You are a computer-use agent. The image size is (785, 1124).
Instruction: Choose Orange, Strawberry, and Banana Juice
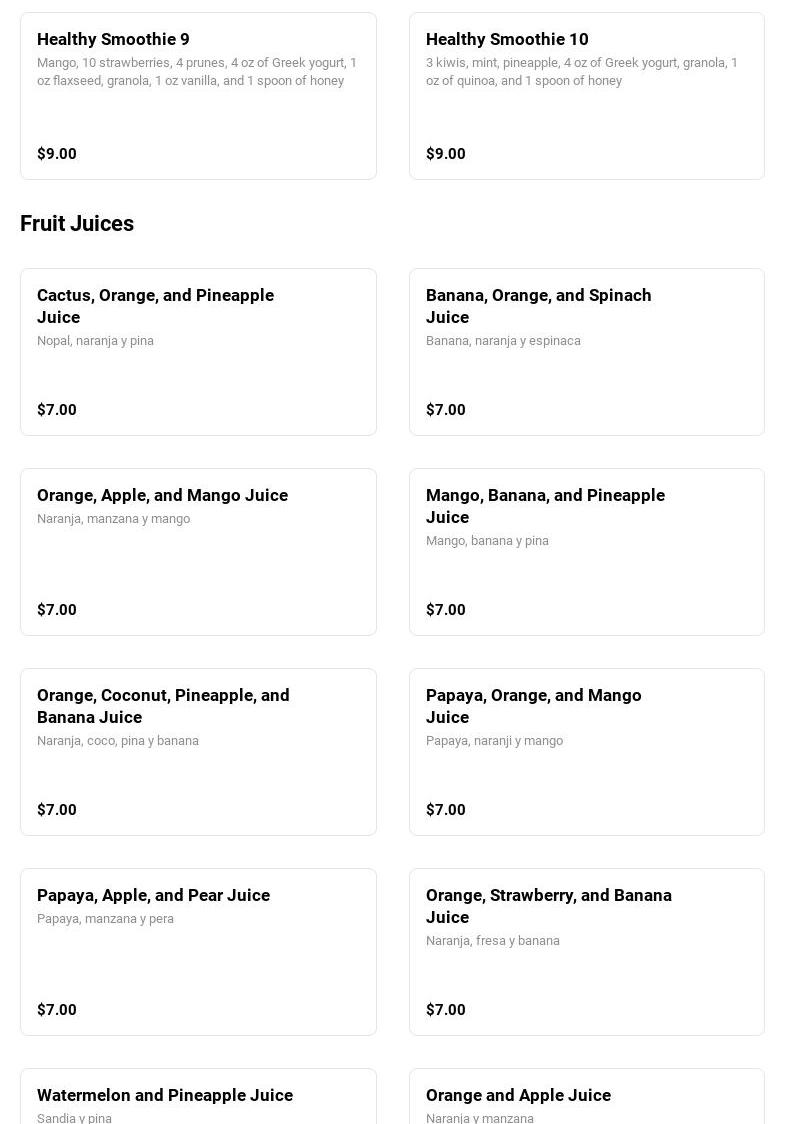(x=586, y=952)
